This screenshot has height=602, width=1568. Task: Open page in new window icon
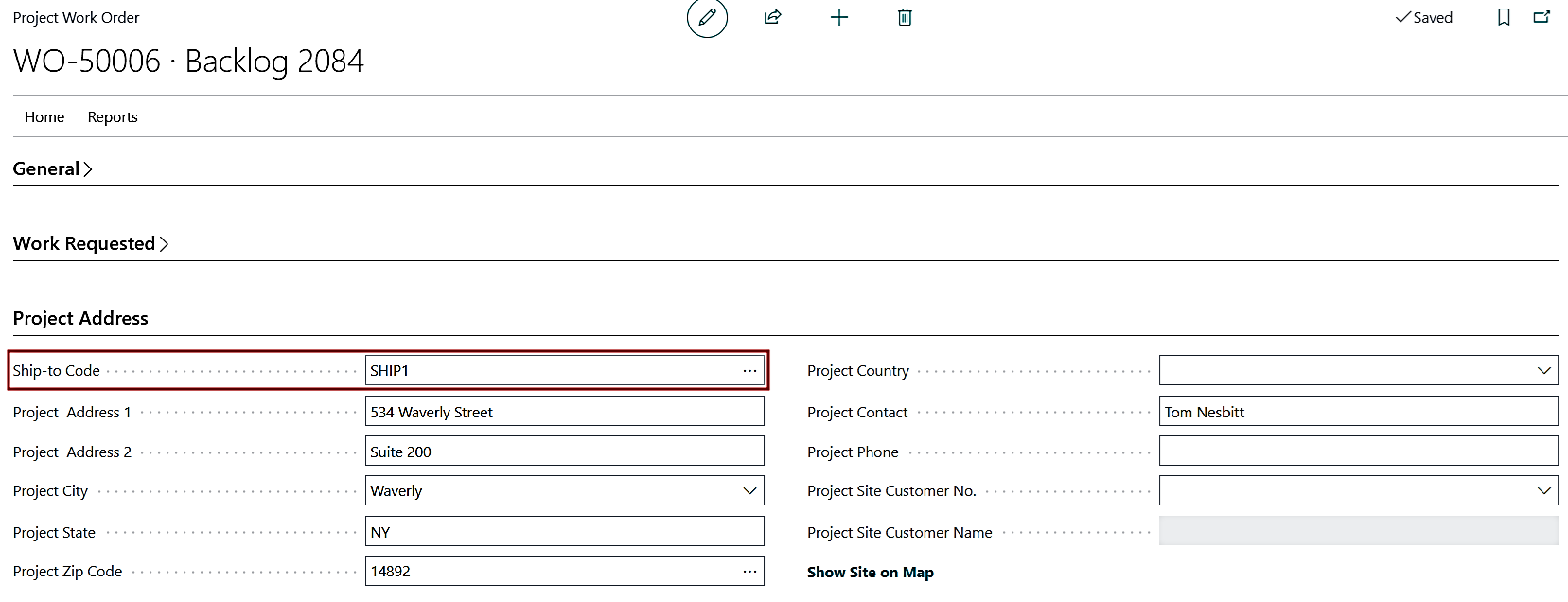(1542, 17)
